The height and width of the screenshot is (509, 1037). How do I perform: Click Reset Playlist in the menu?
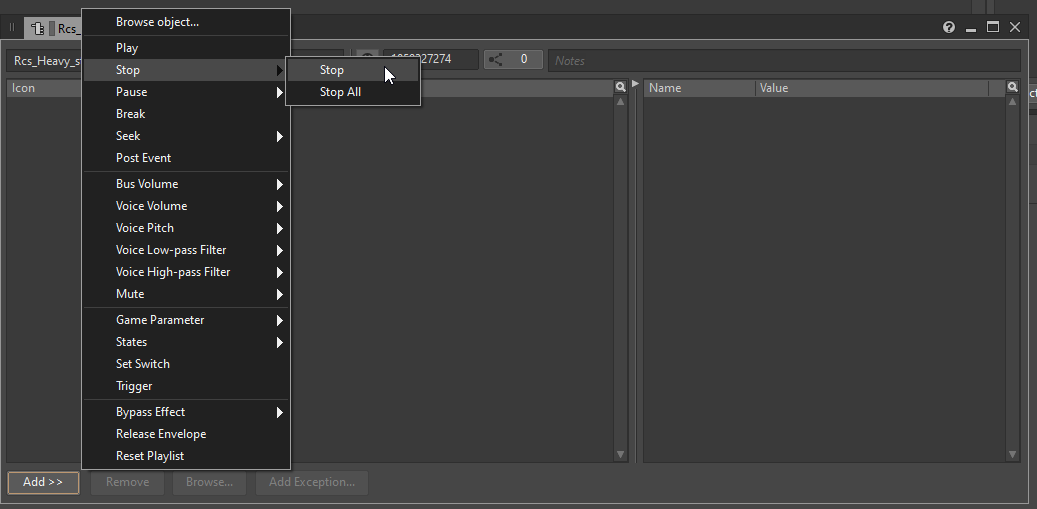pos(150,456)
